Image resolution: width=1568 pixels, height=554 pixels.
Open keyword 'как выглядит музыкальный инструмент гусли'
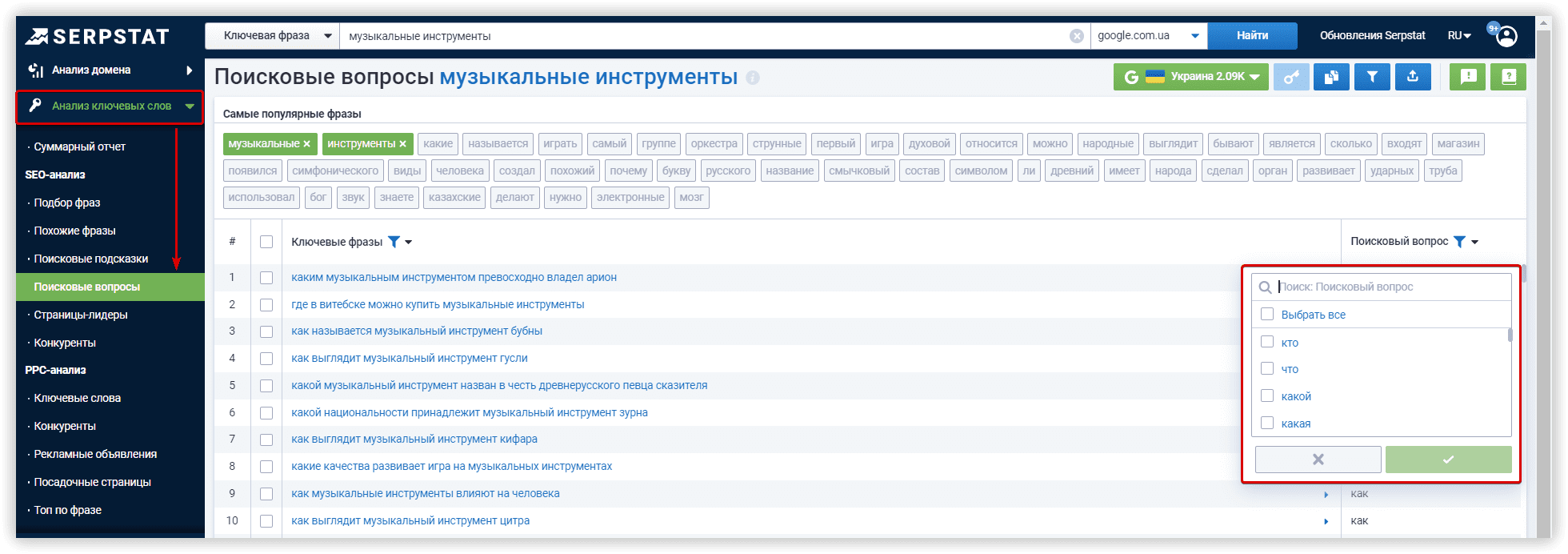(x=410, y=359)
